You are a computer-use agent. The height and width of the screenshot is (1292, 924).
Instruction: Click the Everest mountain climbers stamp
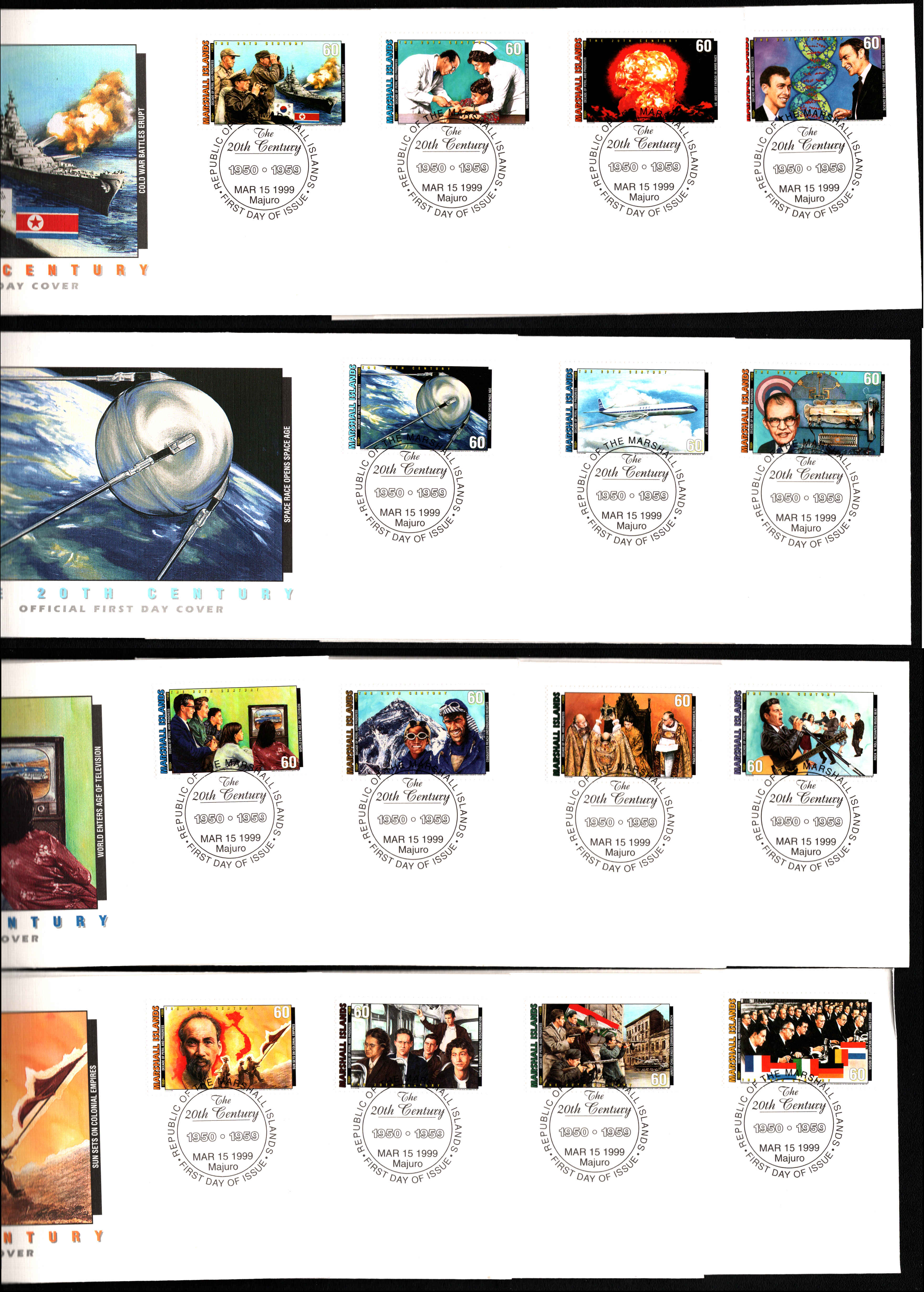click(x=417, y=732)
